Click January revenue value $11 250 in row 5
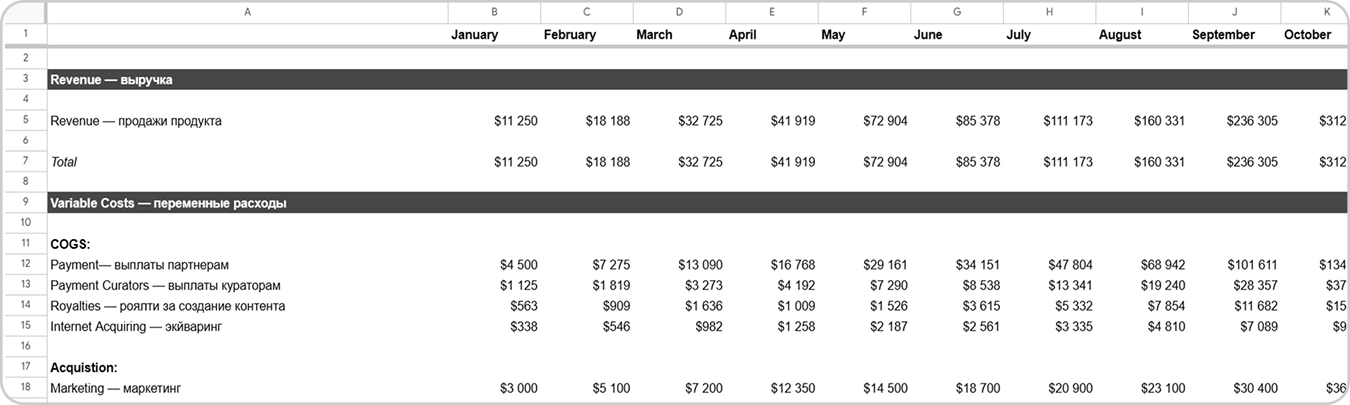The width and height of the screenshot is (1350, 405). pyautogui.click(x=516, y=121)
